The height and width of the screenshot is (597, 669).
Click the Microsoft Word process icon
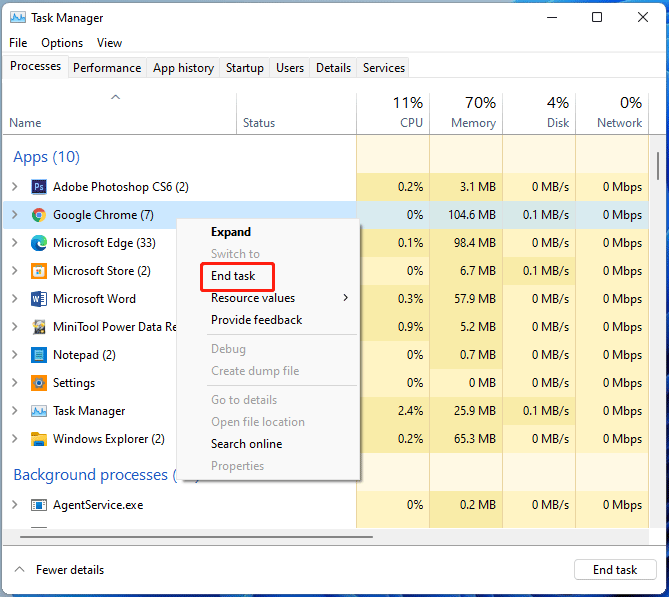39,299
